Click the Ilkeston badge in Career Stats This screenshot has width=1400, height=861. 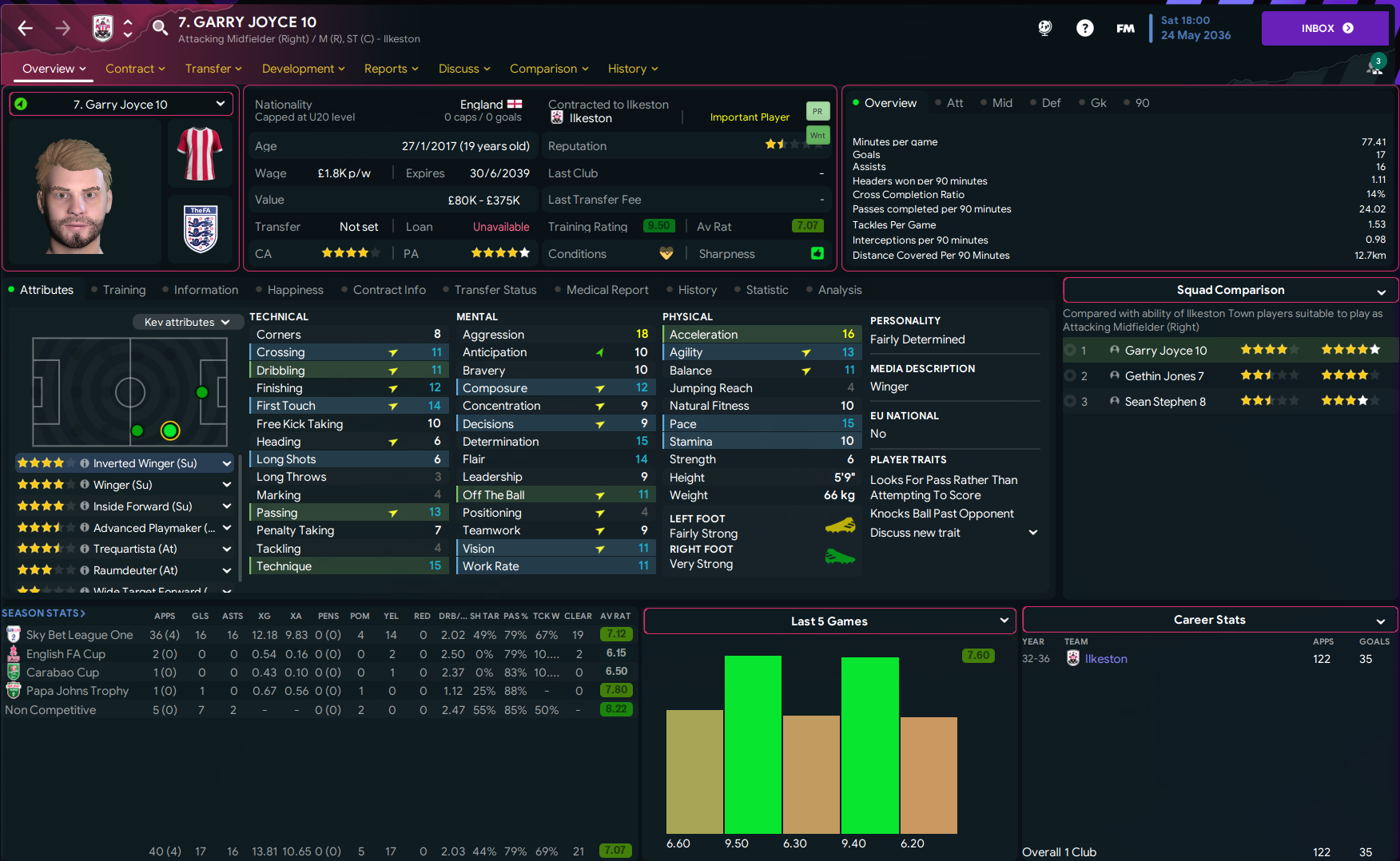(1073, 658)
